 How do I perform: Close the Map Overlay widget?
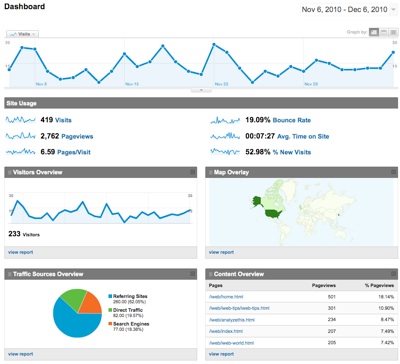pos(393,172)
